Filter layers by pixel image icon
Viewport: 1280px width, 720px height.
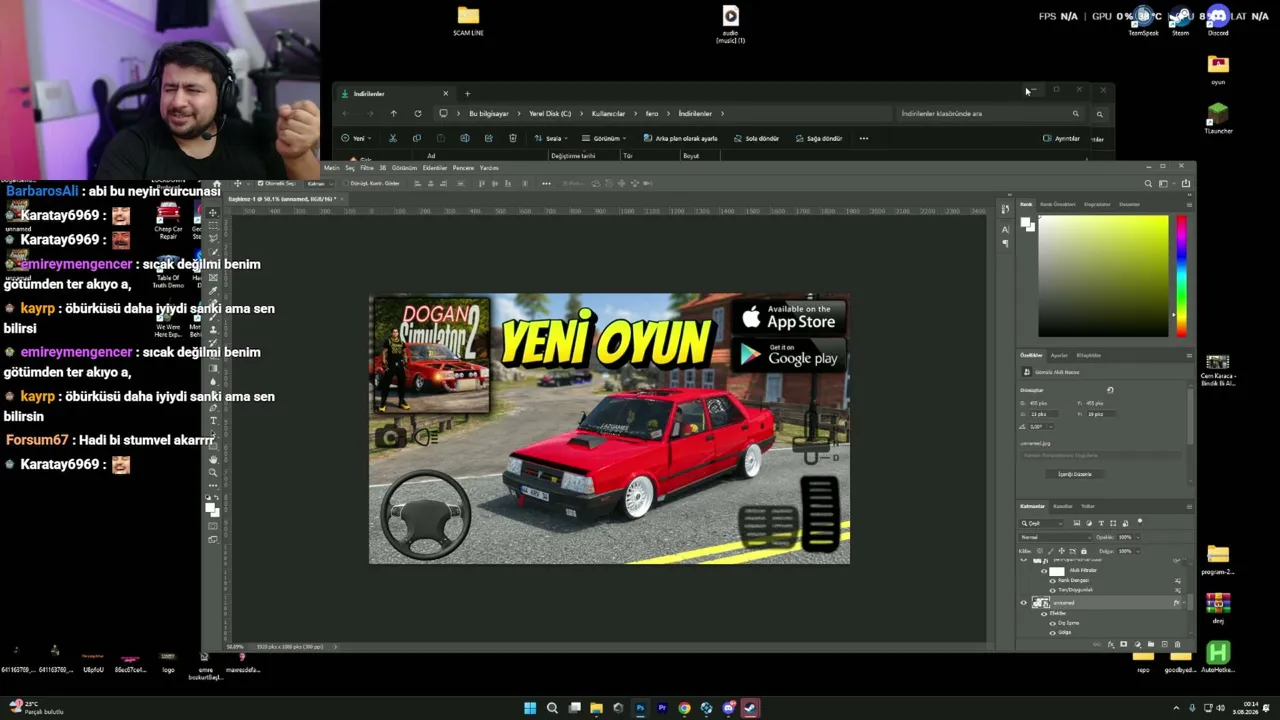[1076, 523]
